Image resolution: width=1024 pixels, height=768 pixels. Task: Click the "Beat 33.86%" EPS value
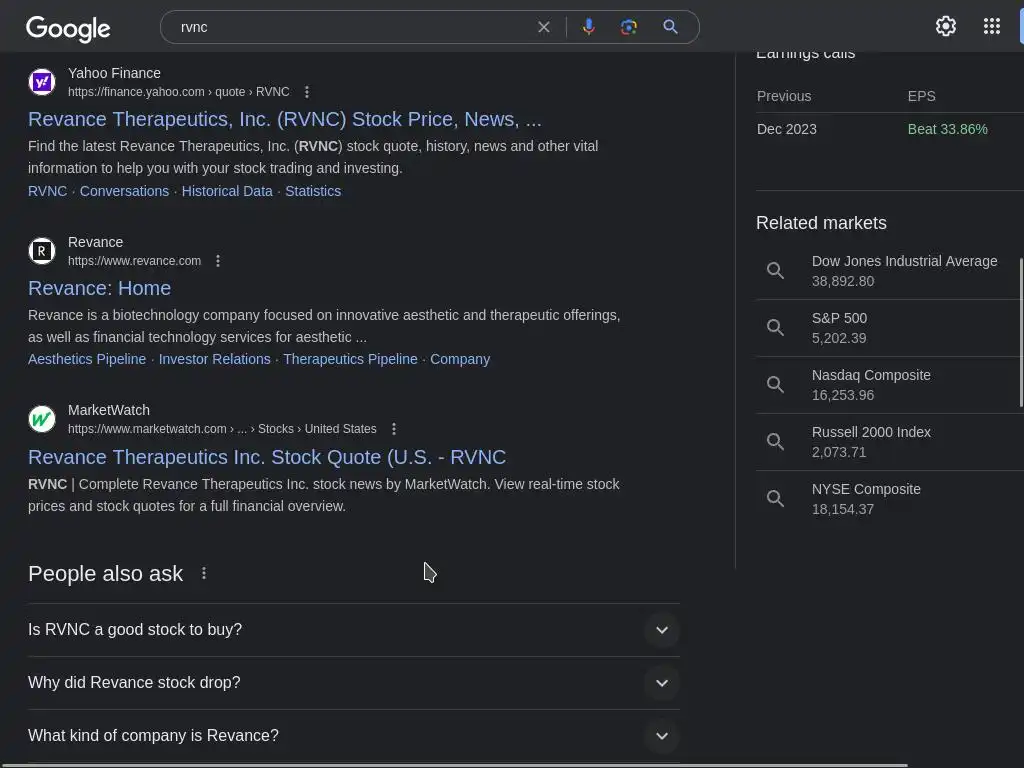947,129
